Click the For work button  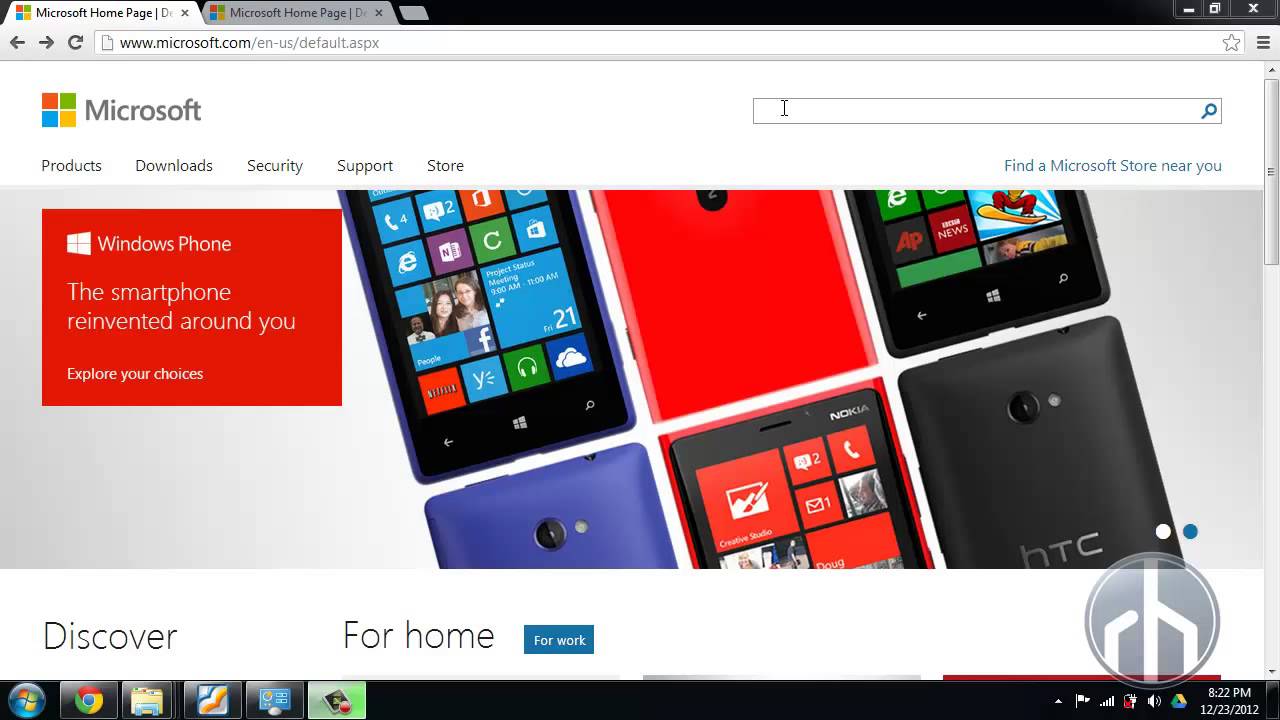point(559,640)
